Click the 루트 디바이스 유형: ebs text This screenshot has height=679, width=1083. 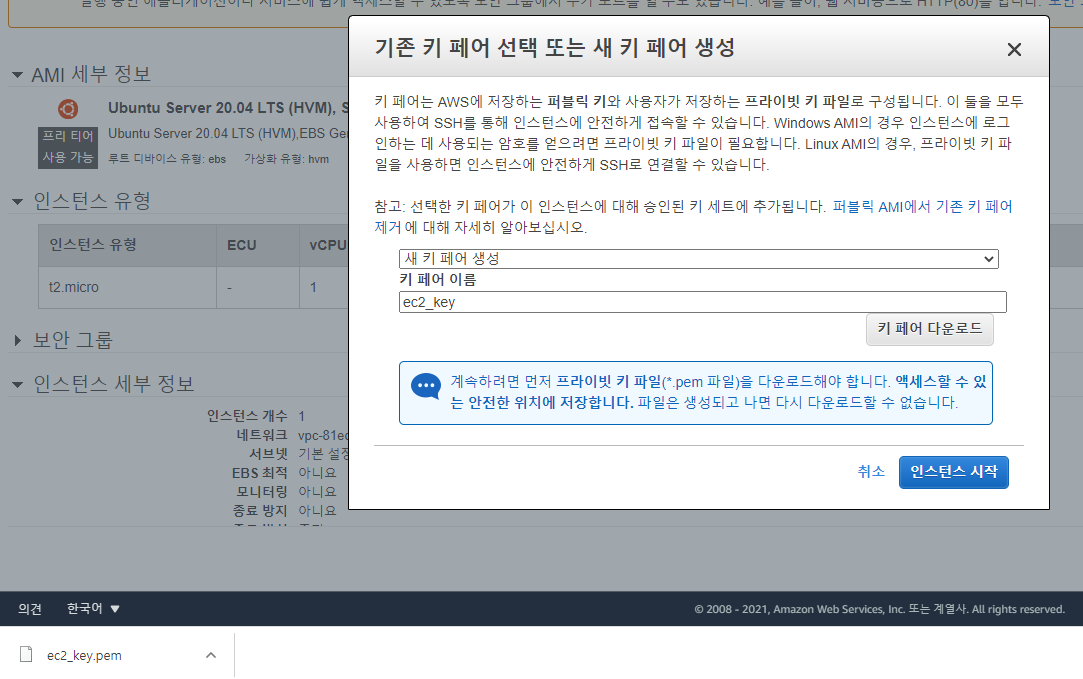click(x=167, y=159)
